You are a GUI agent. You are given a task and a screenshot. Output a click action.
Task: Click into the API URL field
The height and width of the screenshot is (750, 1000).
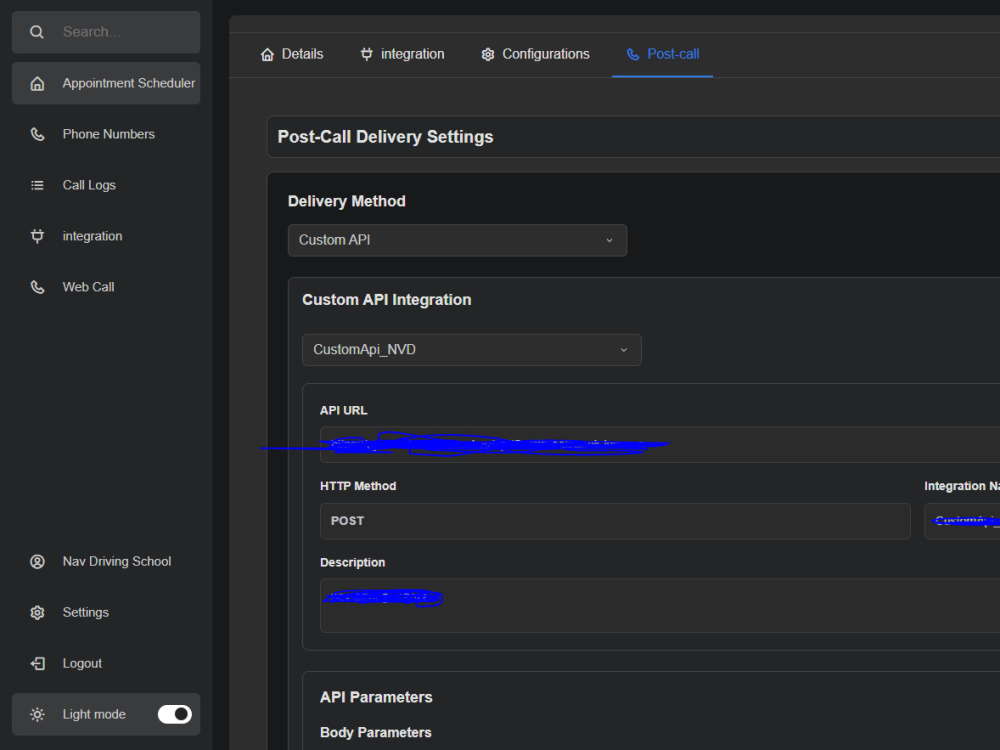(660, 445)
